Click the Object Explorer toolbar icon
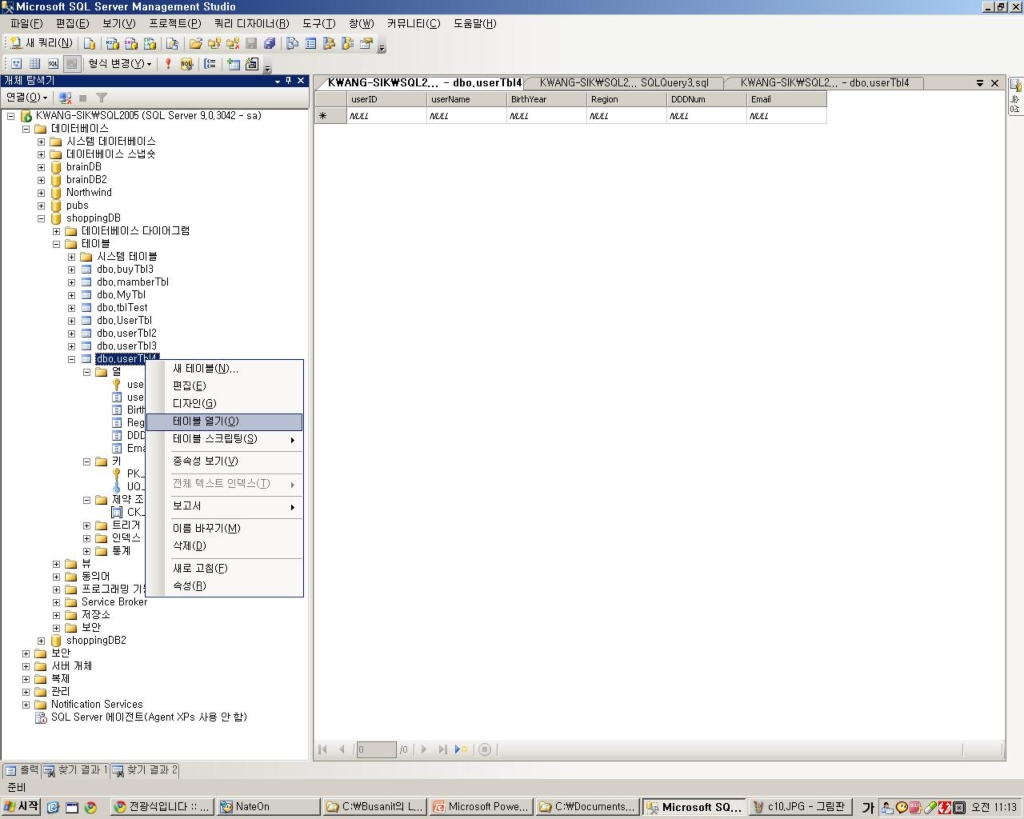1024x819 pixels. pyautogui.click(x=329, y=44)
